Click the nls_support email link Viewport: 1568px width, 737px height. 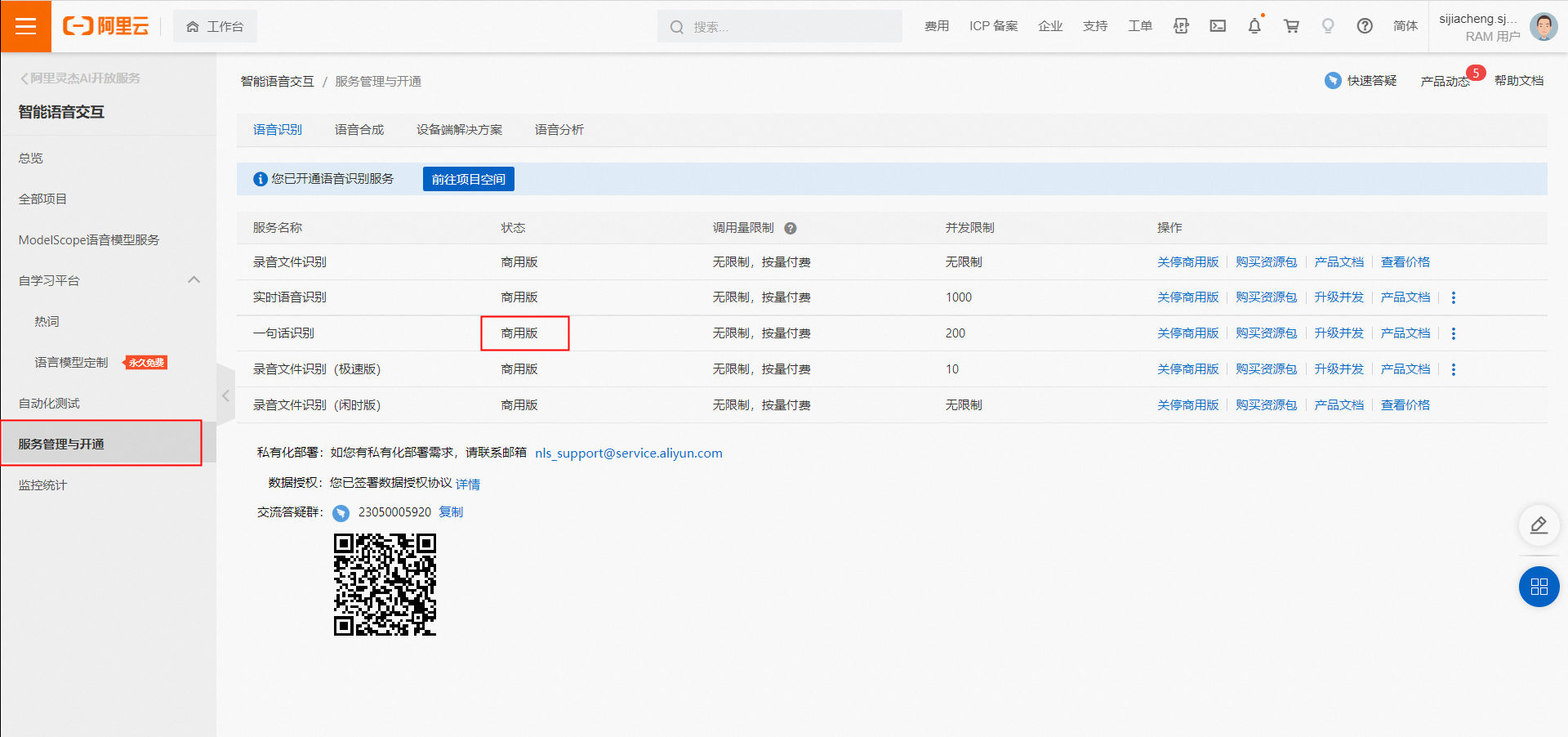point(629,453)
